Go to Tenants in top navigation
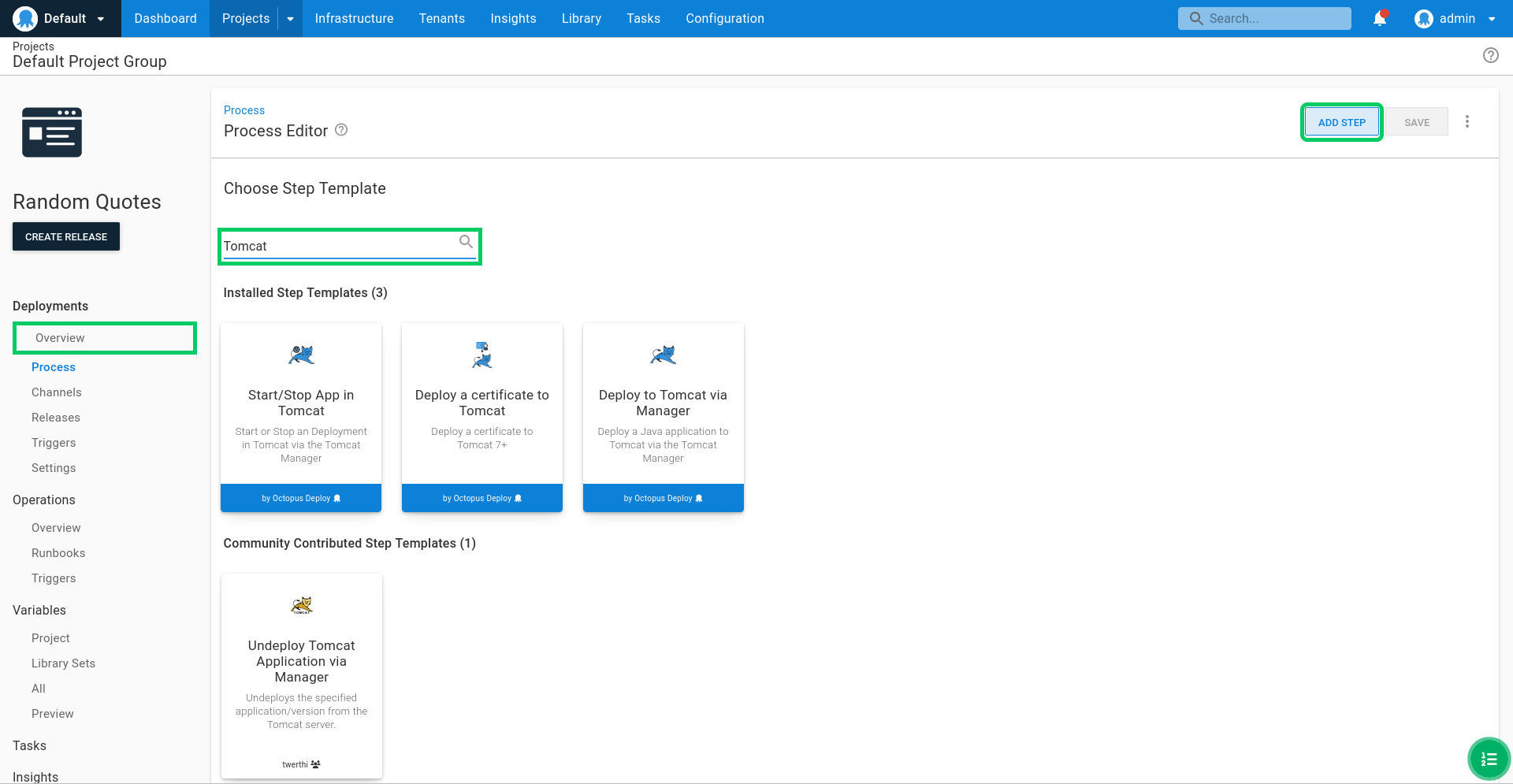 tap(442, 18)
